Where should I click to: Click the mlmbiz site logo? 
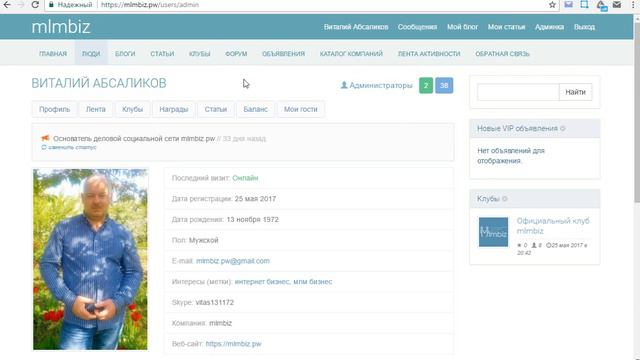pyautogui.click(x=61, y=27)
